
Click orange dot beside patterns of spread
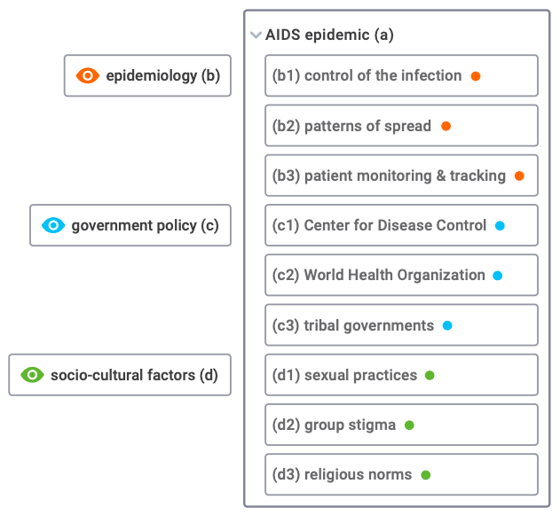pyautogui.click(x=446, y=126)
